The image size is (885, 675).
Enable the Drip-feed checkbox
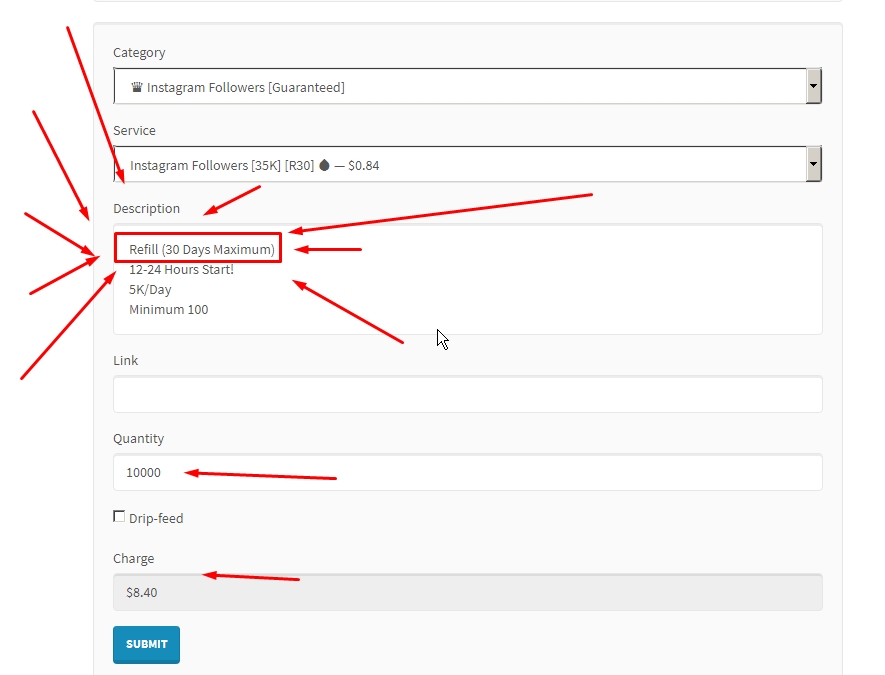(119, 516)
